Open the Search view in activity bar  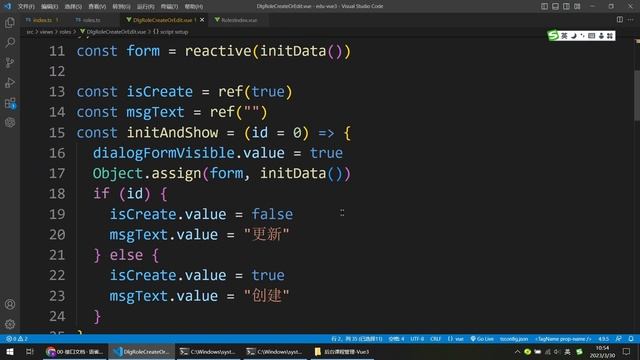(10, 42)
